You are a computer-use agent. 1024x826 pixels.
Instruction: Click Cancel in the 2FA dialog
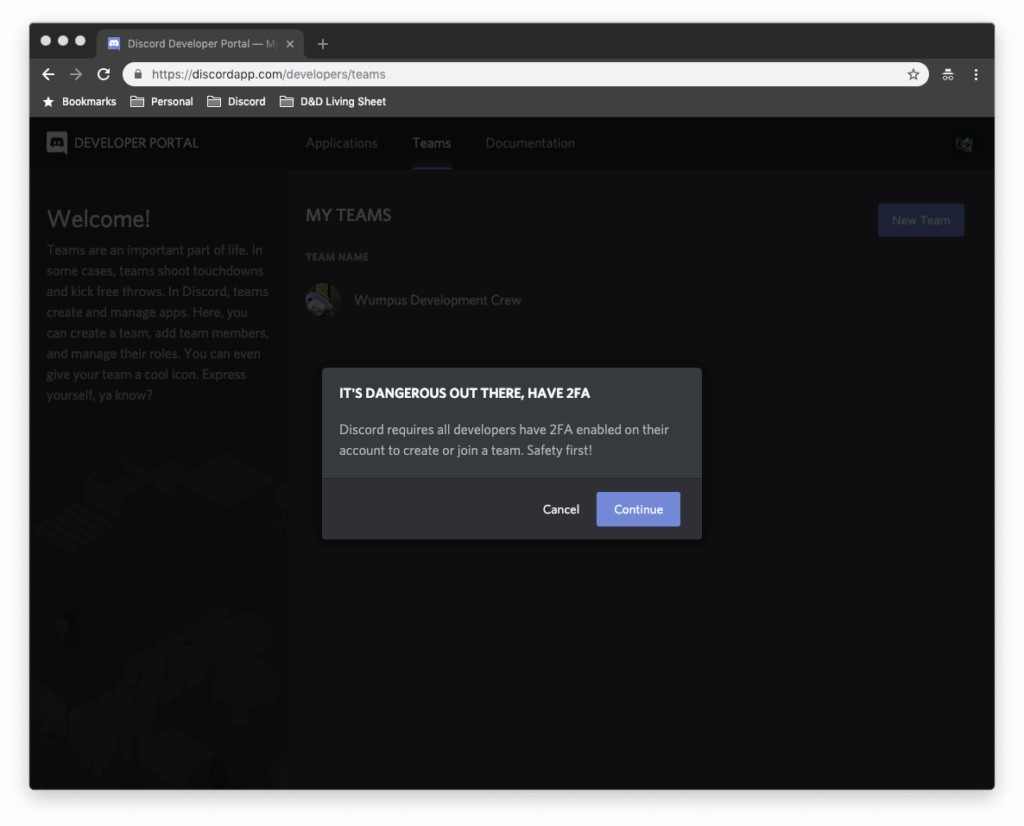[561, 509]
